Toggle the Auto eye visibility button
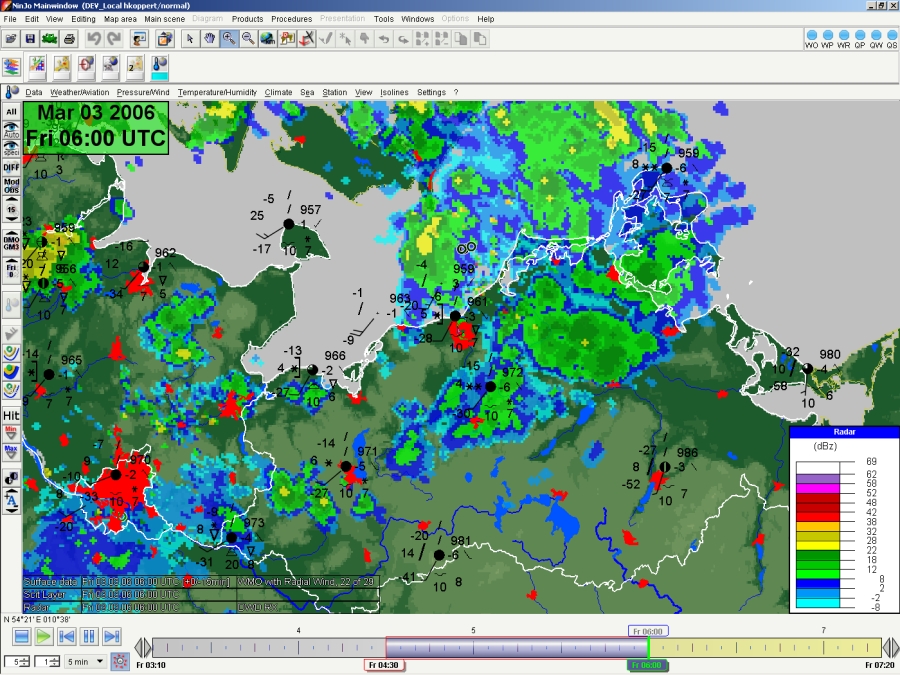 pyautogui.click(x=11, y=130)
